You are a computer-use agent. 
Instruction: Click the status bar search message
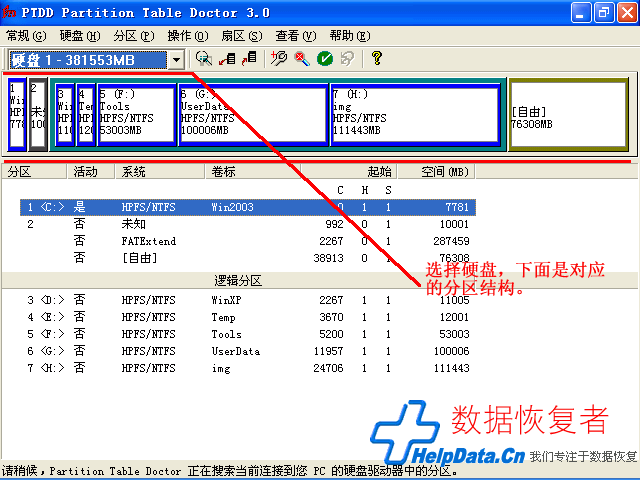(231, 471)
